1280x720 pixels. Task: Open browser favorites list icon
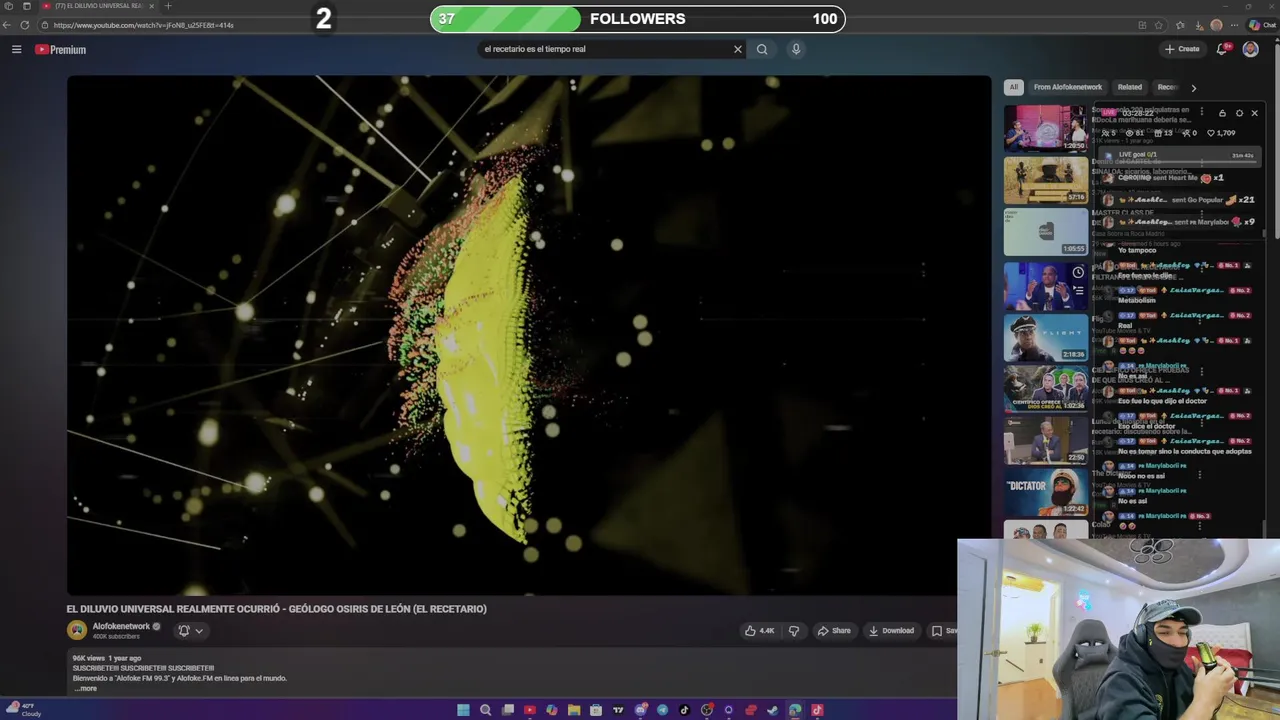(1180, 25)
